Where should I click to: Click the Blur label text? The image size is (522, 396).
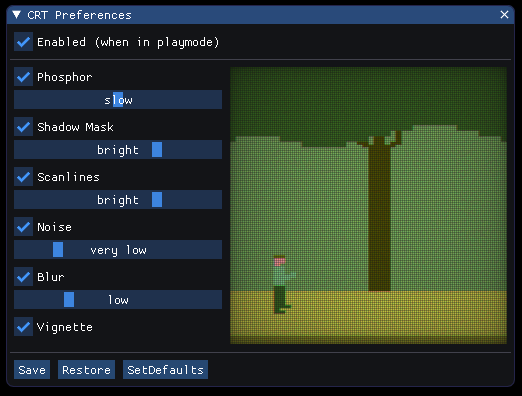pos(51,277)
